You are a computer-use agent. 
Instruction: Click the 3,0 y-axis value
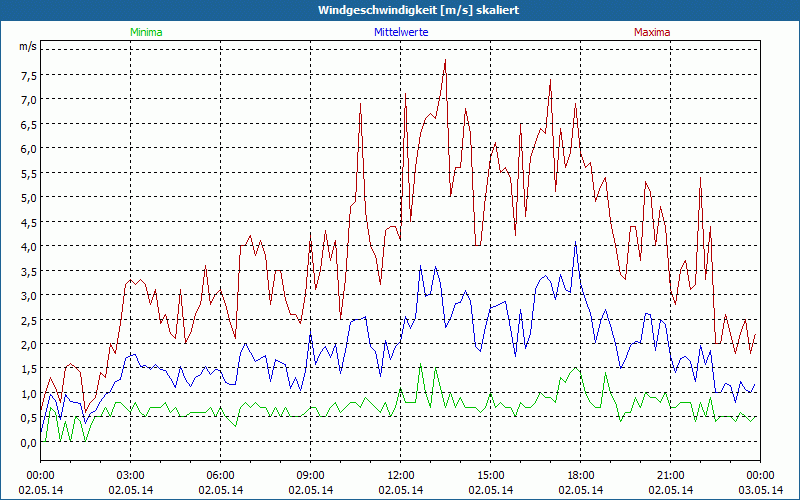tap(29, 296)
